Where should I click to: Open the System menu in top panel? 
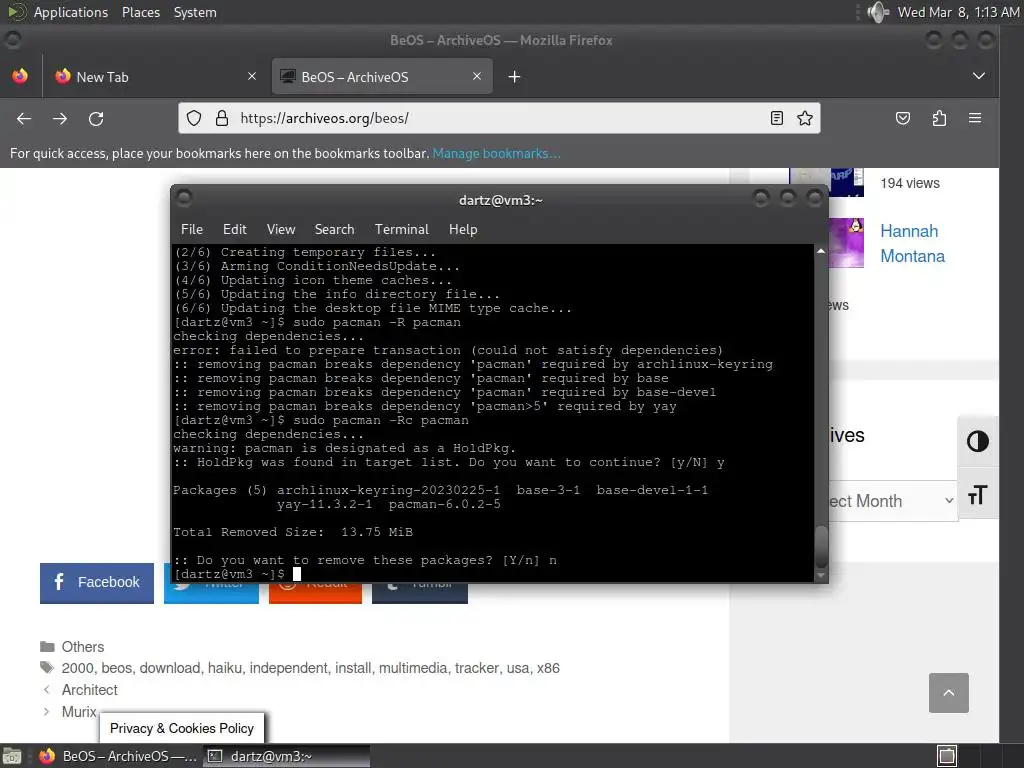[195, 12]
